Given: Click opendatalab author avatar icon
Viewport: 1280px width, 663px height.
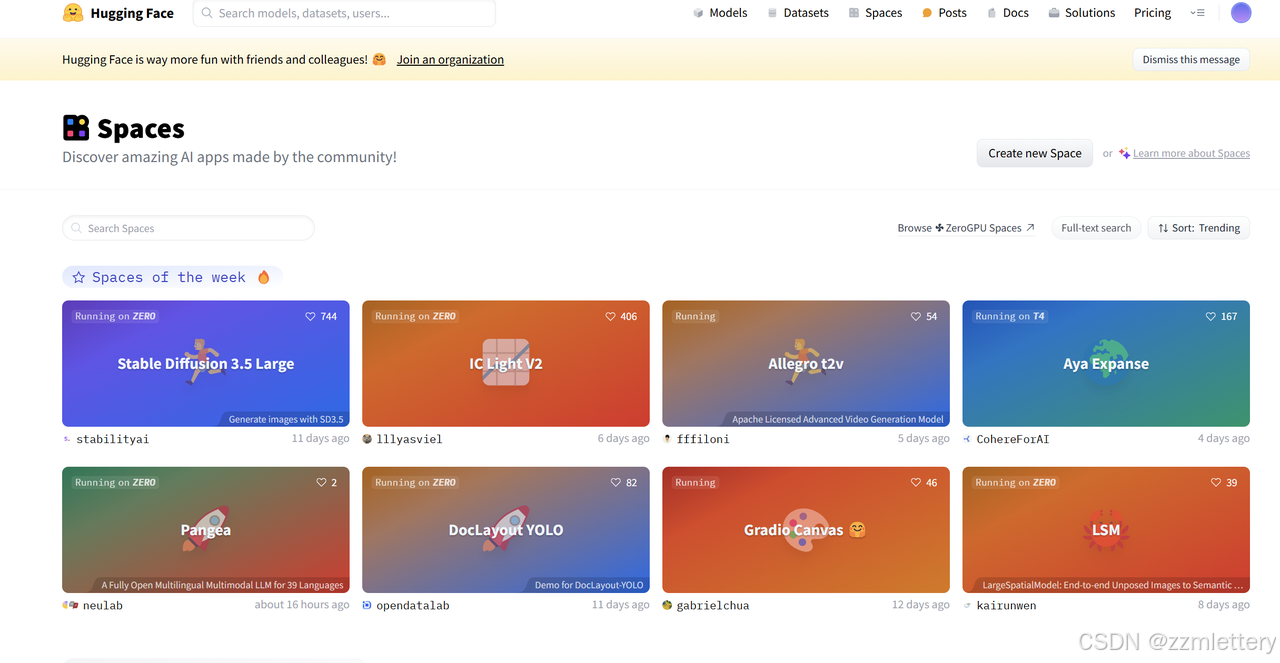Looking at the screenshot, I should pos(367,605).
